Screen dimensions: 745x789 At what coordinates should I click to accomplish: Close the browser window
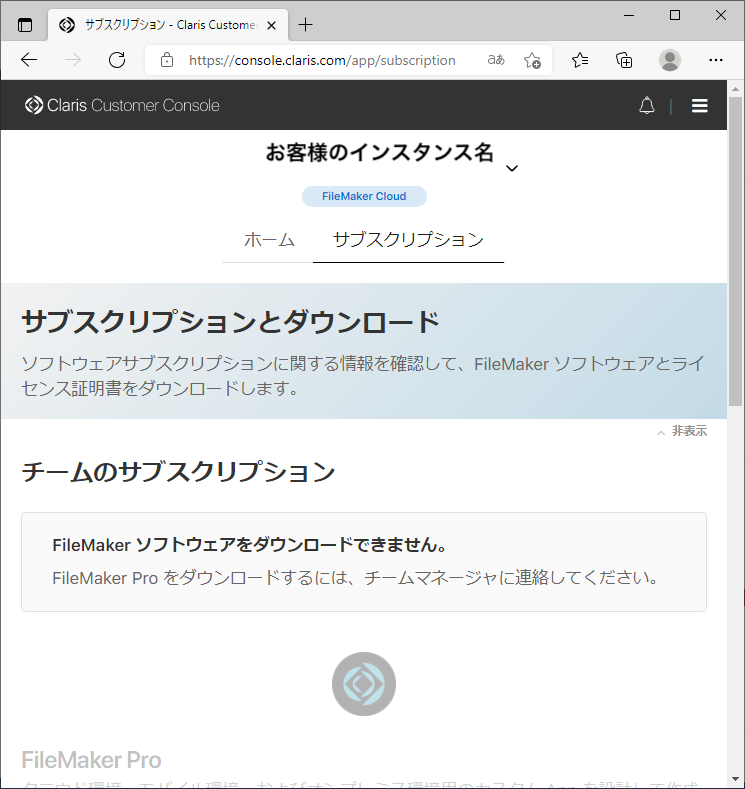click(x=720, y=16)
